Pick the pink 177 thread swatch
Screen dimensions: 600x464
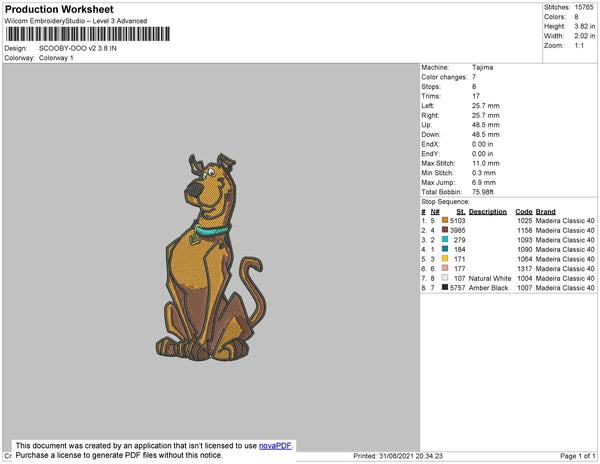coord(445,268)
